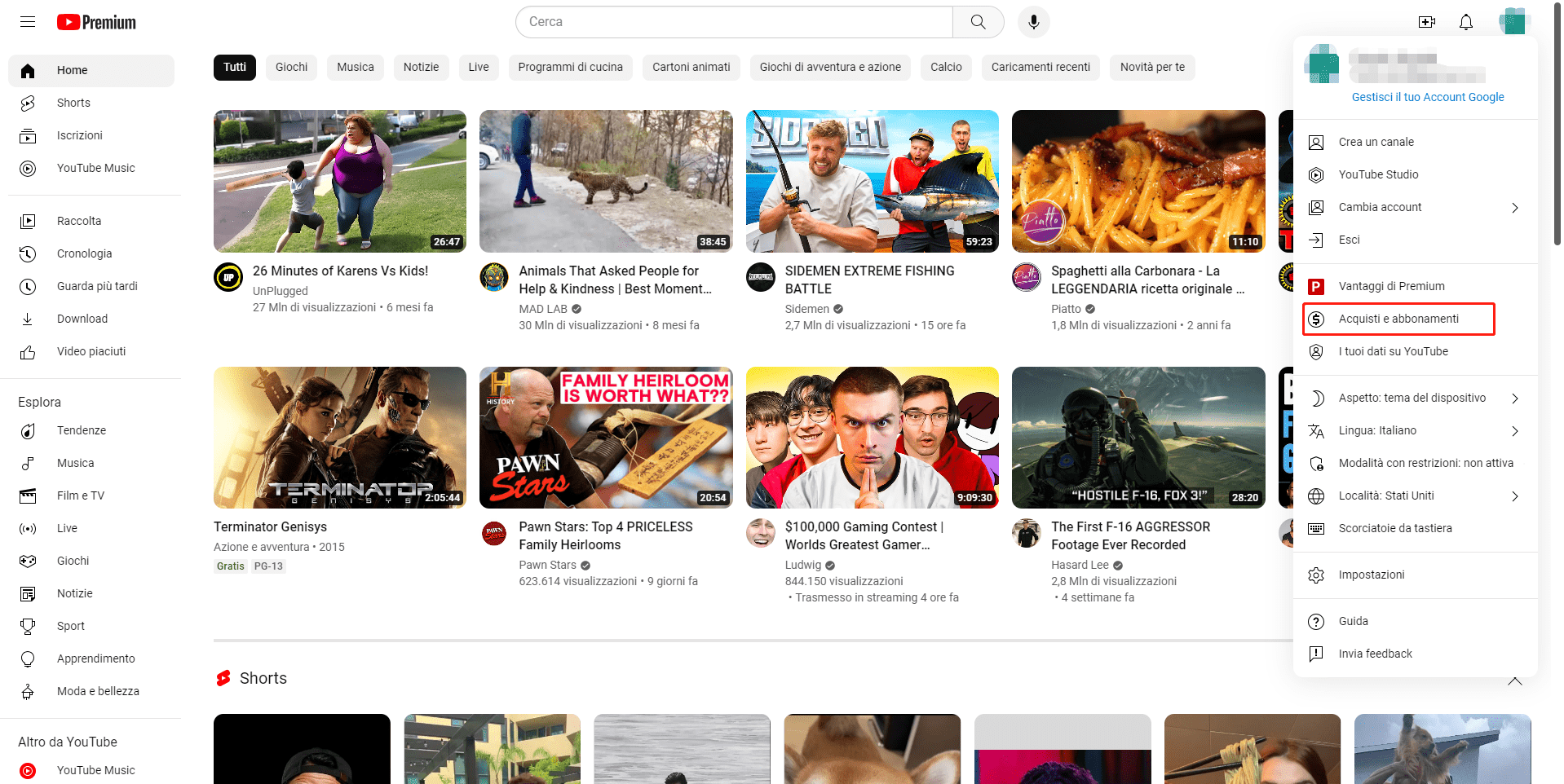Screen dimensions: 1564x784
Task: Open Moda e bellezza section
Action: point(91,691)
